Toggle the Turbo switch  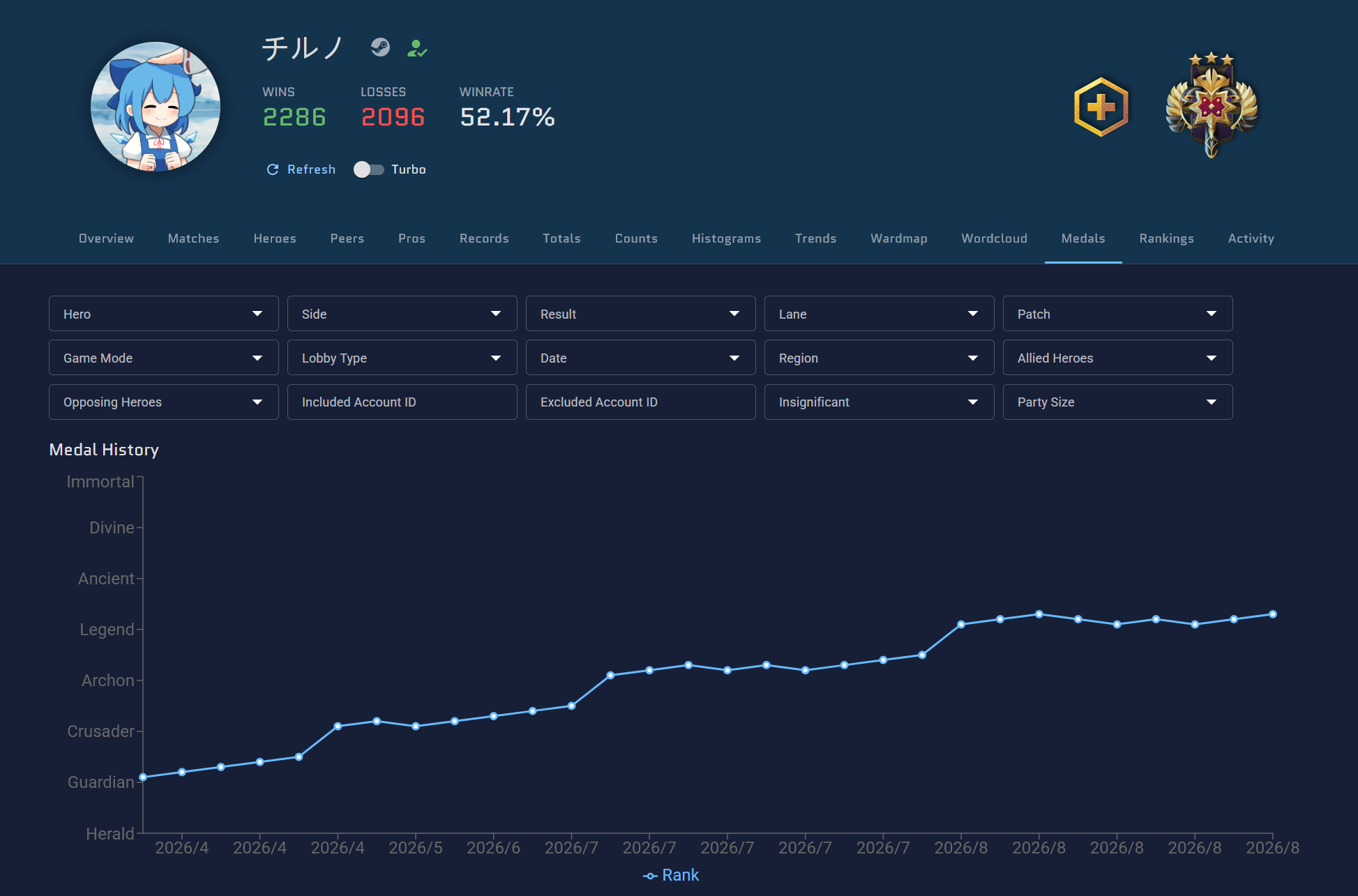[x=368, y=169]
